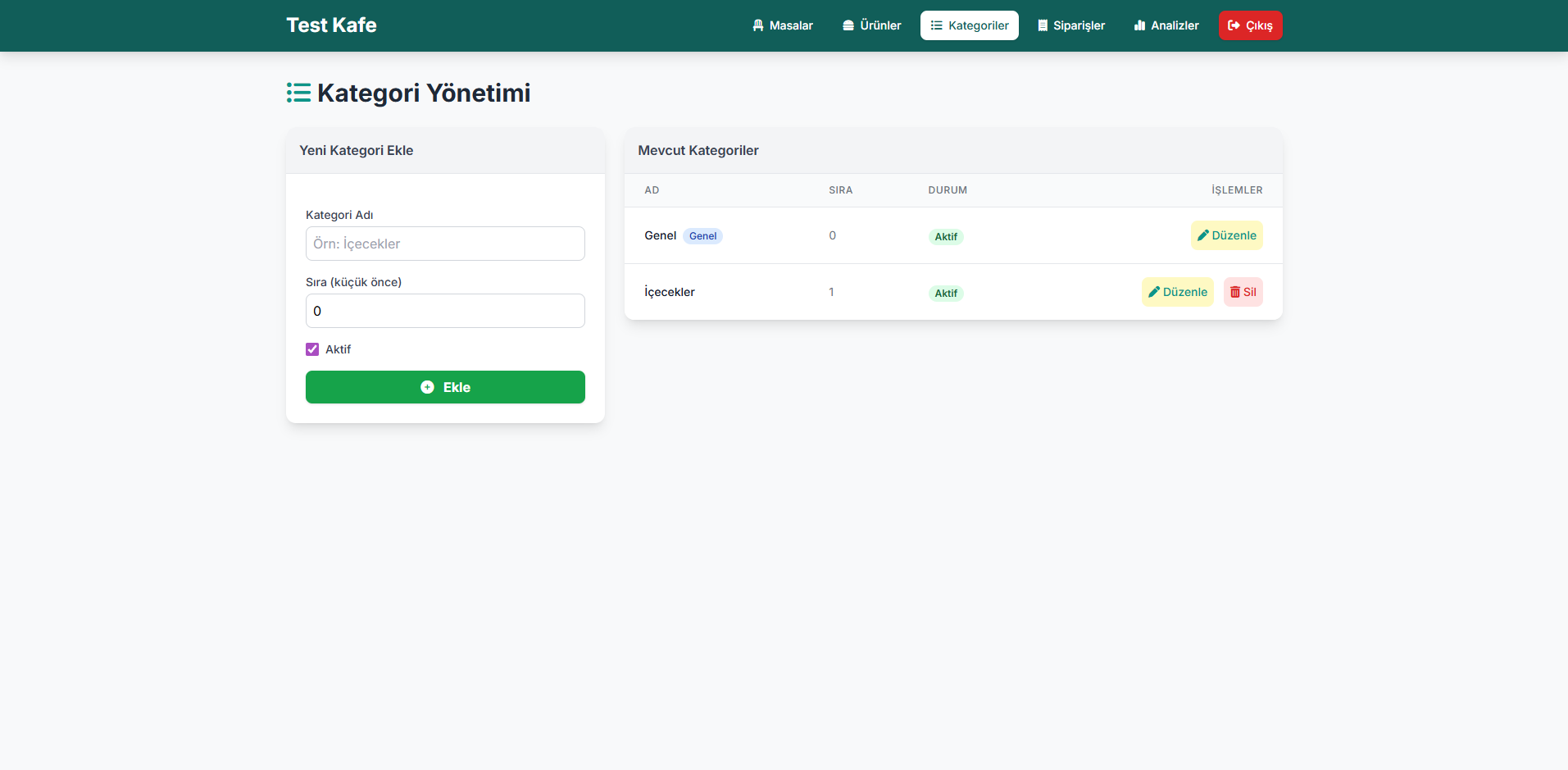
Task: Click pencil icon in İçecekler row
Action: (1154, 292)
